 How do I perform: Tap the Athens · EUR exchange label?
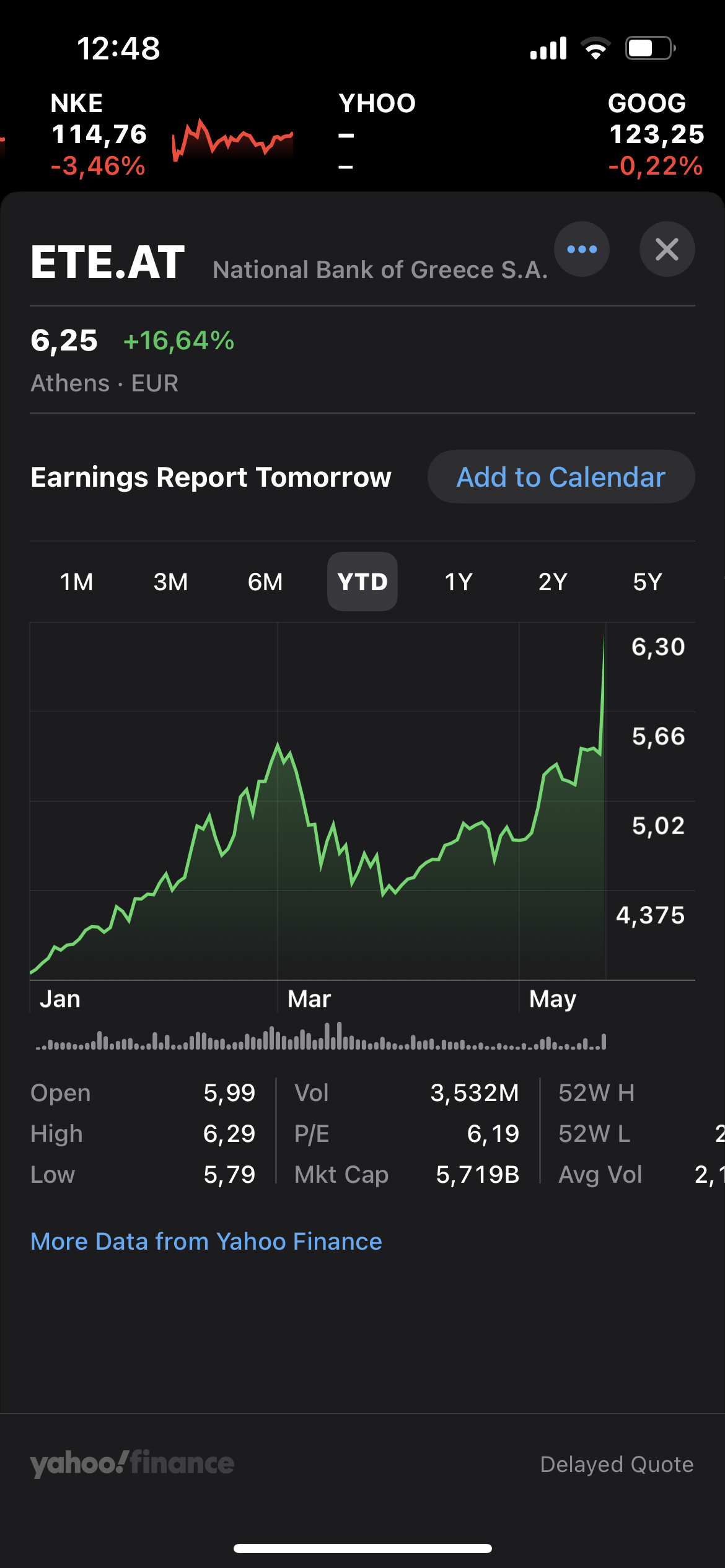coord(105,383)
